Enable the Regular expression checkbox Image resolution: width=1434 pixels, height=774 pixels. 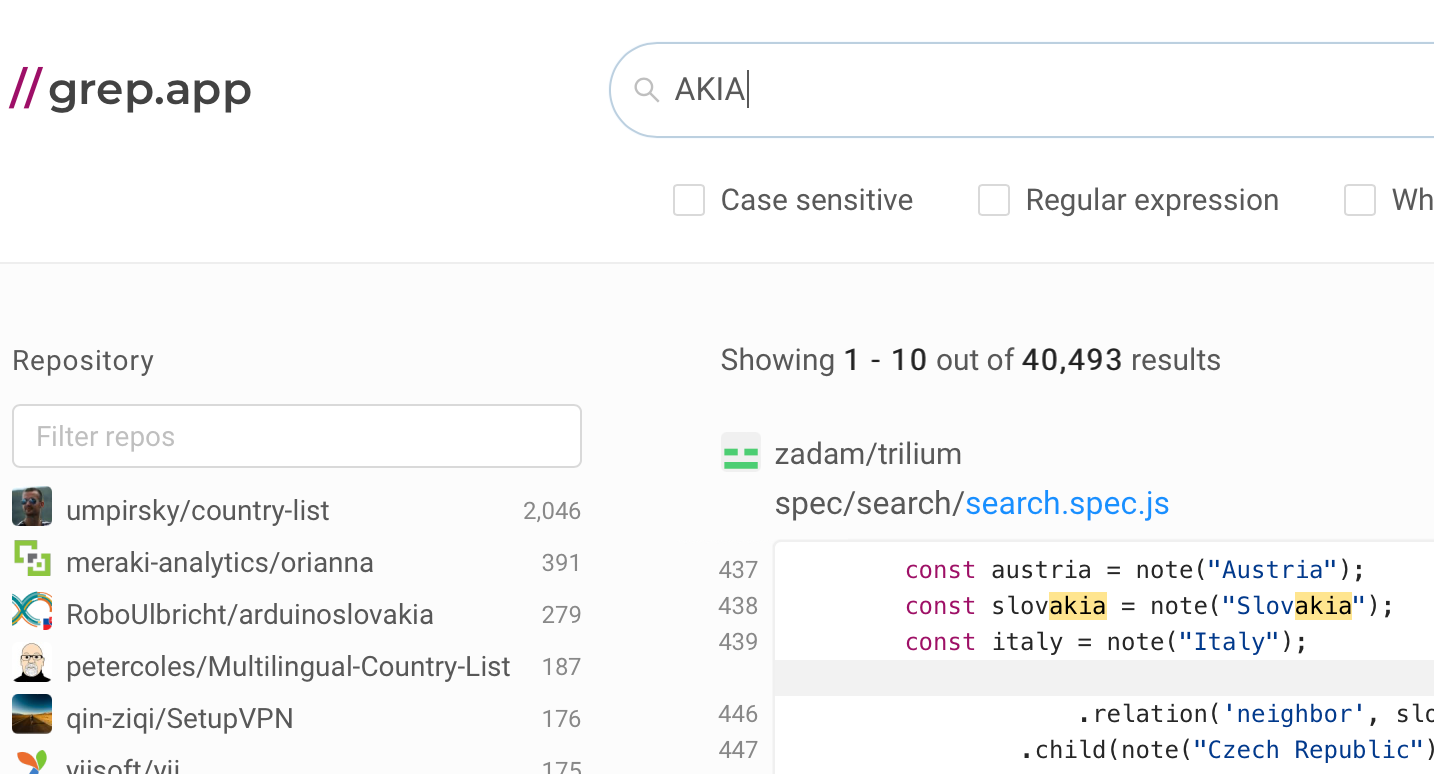[993, 200]
